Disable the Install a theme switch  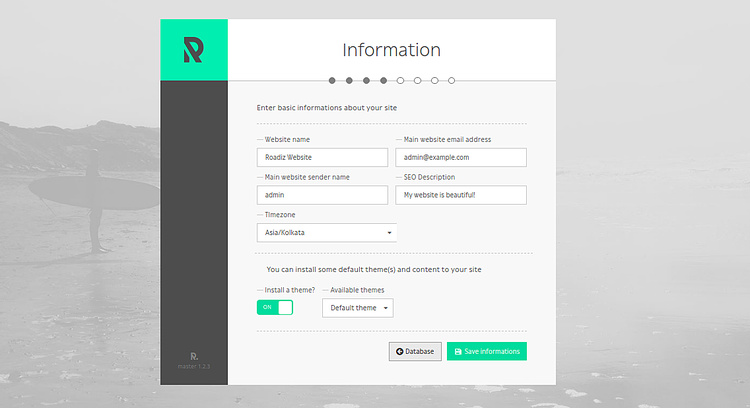click(275, 307)
